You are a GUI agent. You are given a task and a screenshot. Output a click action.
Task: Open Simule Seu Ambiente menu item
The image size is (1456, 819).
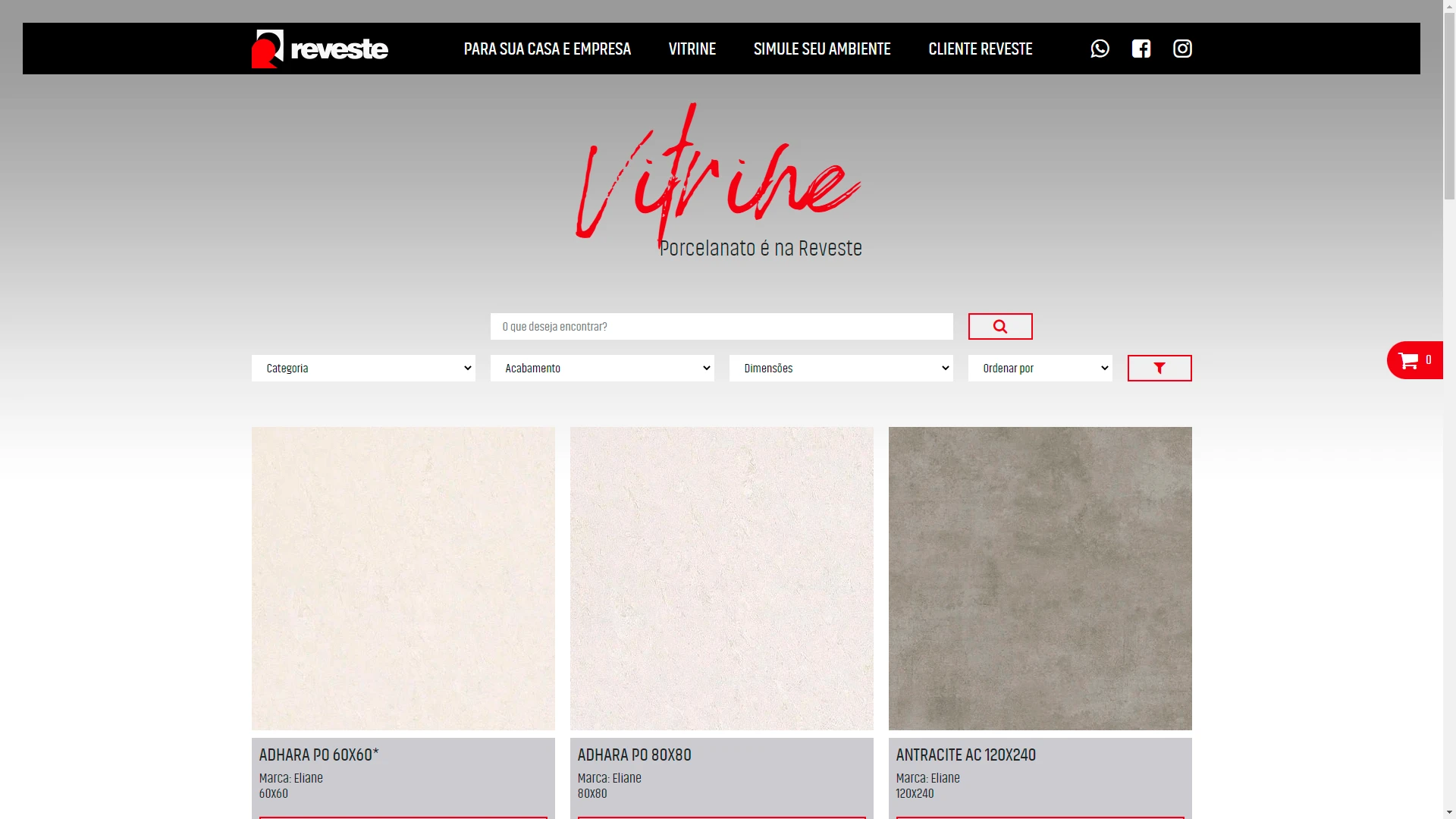[x=822, y=49]
